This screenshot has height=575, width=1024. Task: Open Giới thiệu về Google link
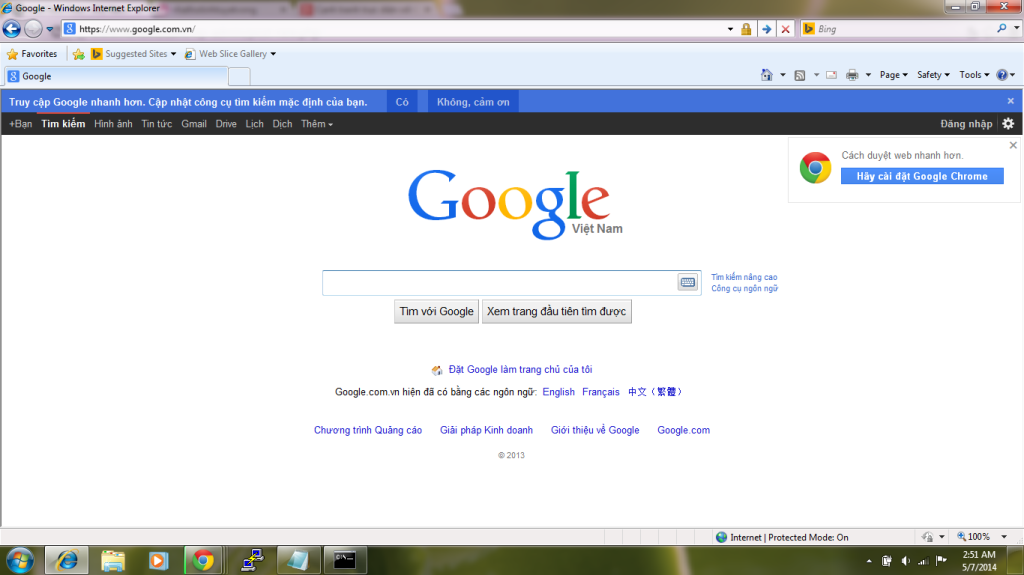595,430
